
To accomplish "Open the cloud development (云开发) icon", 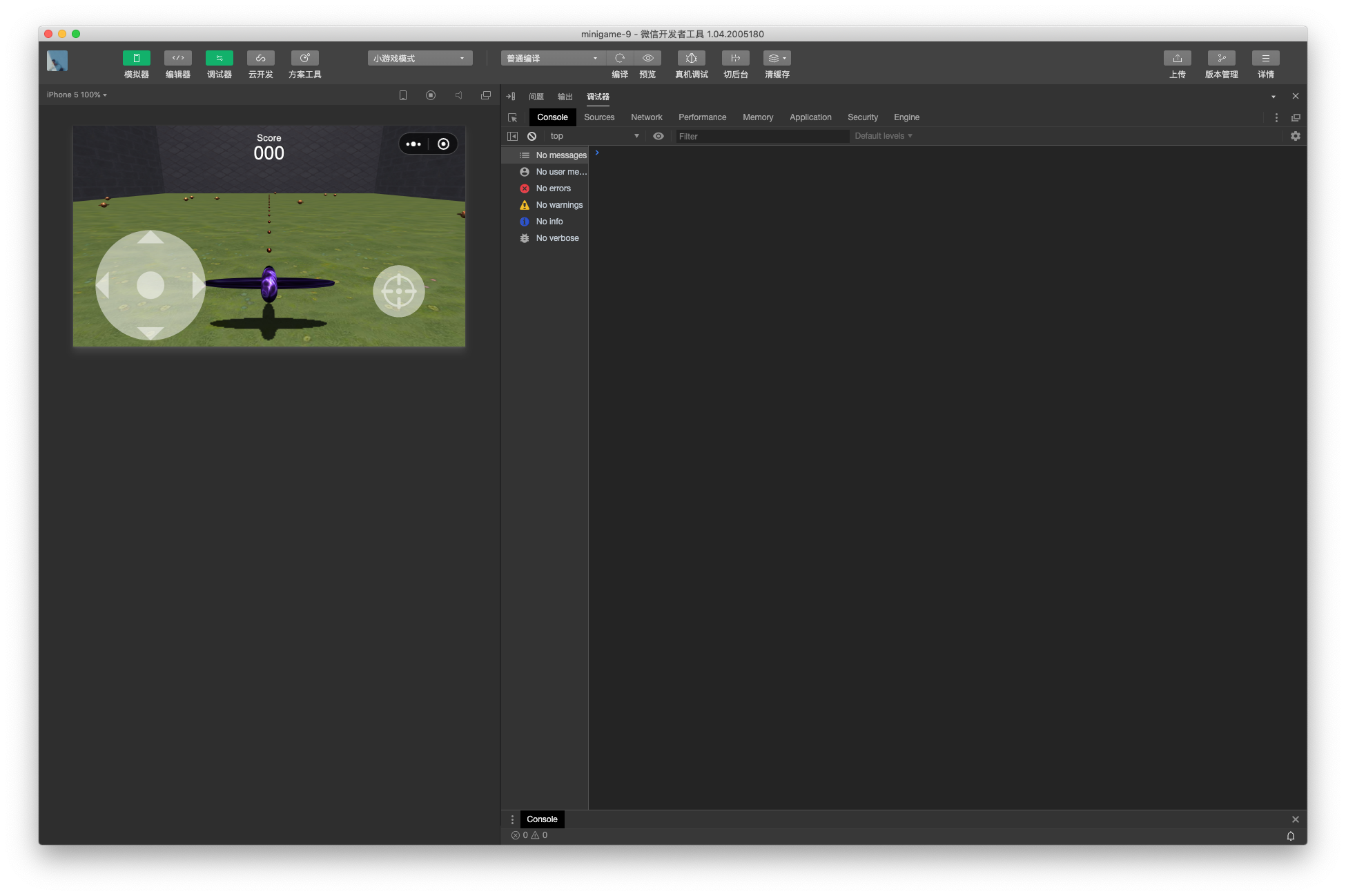I will pos(260,59).
